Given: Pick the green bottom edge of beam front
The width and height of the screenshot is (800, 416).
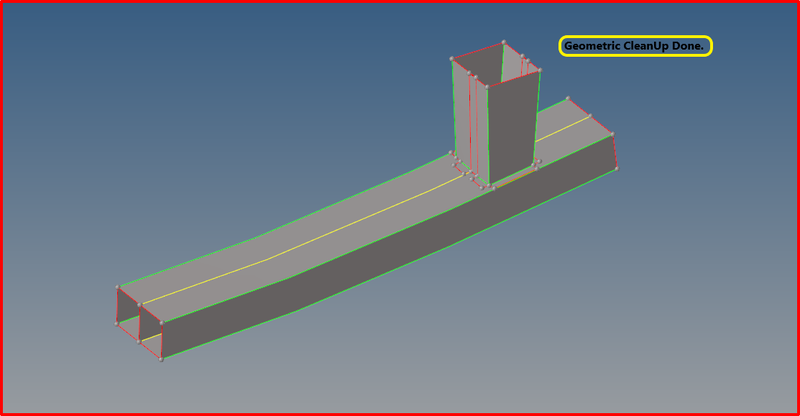Looking at the screenshot, I should tap(388, 271).
